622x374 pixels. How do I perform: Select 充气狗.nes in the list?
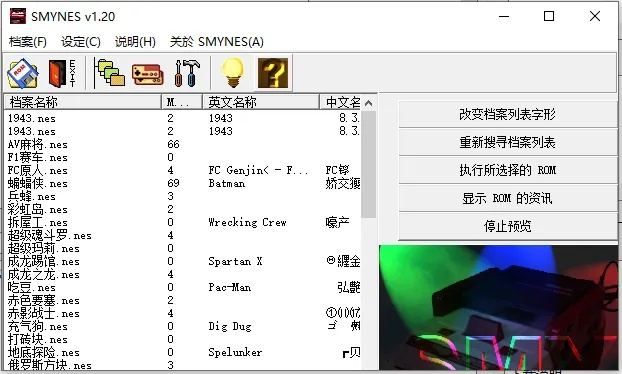[x=38, y=327]
